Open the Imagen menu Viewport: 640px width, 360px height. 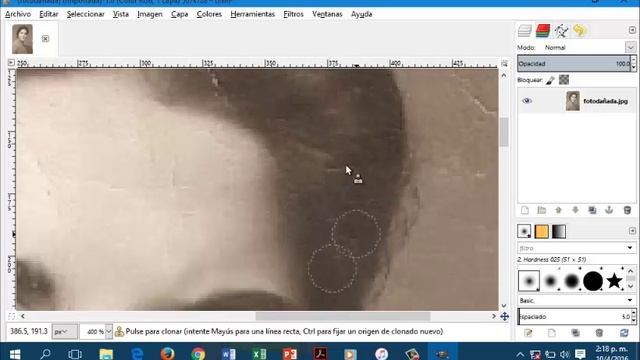[x=150, y=14]
